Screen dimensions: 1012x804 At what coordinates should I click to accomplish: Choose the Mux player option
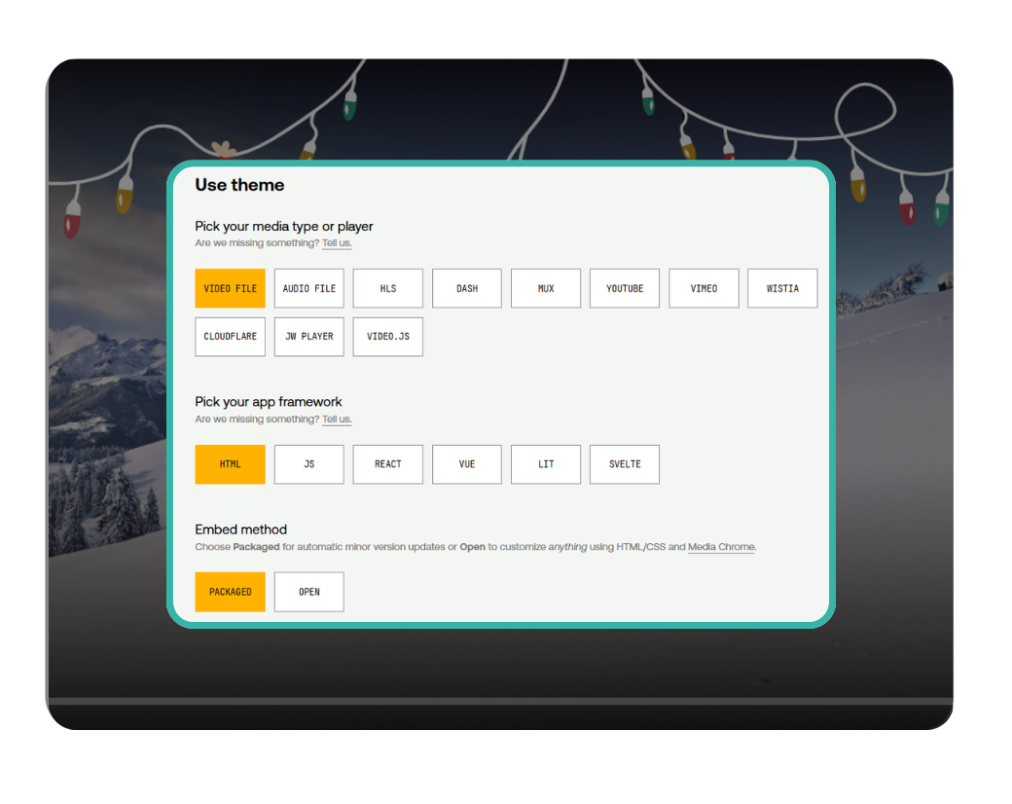[x=545, y=288]
